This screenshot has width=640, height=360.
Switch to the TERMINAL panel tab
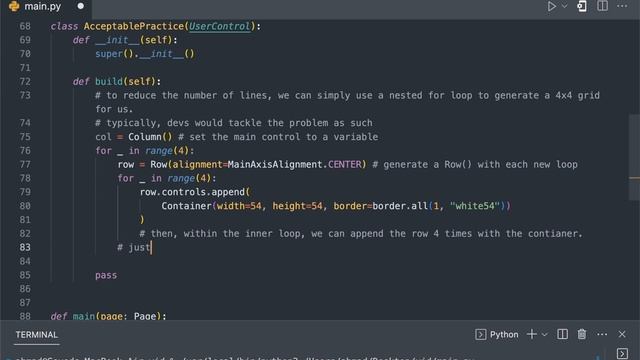point(37,335)
